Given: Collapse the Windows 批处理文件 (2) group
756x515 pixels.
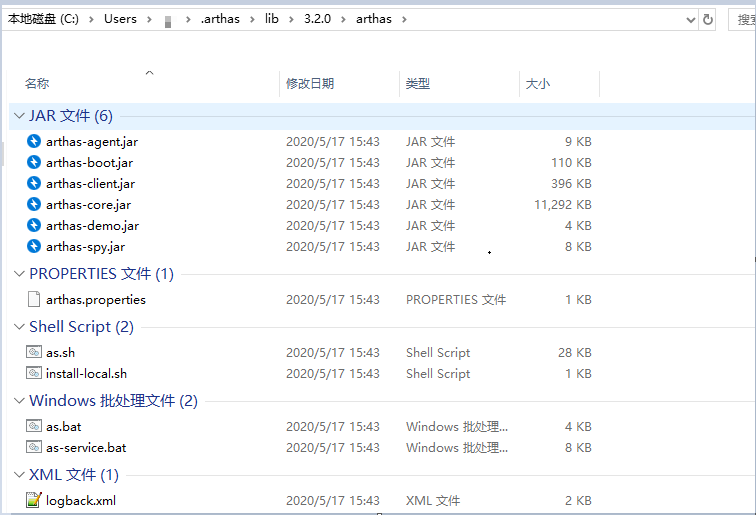Looking at the screenshot, I should coord(19,401).
